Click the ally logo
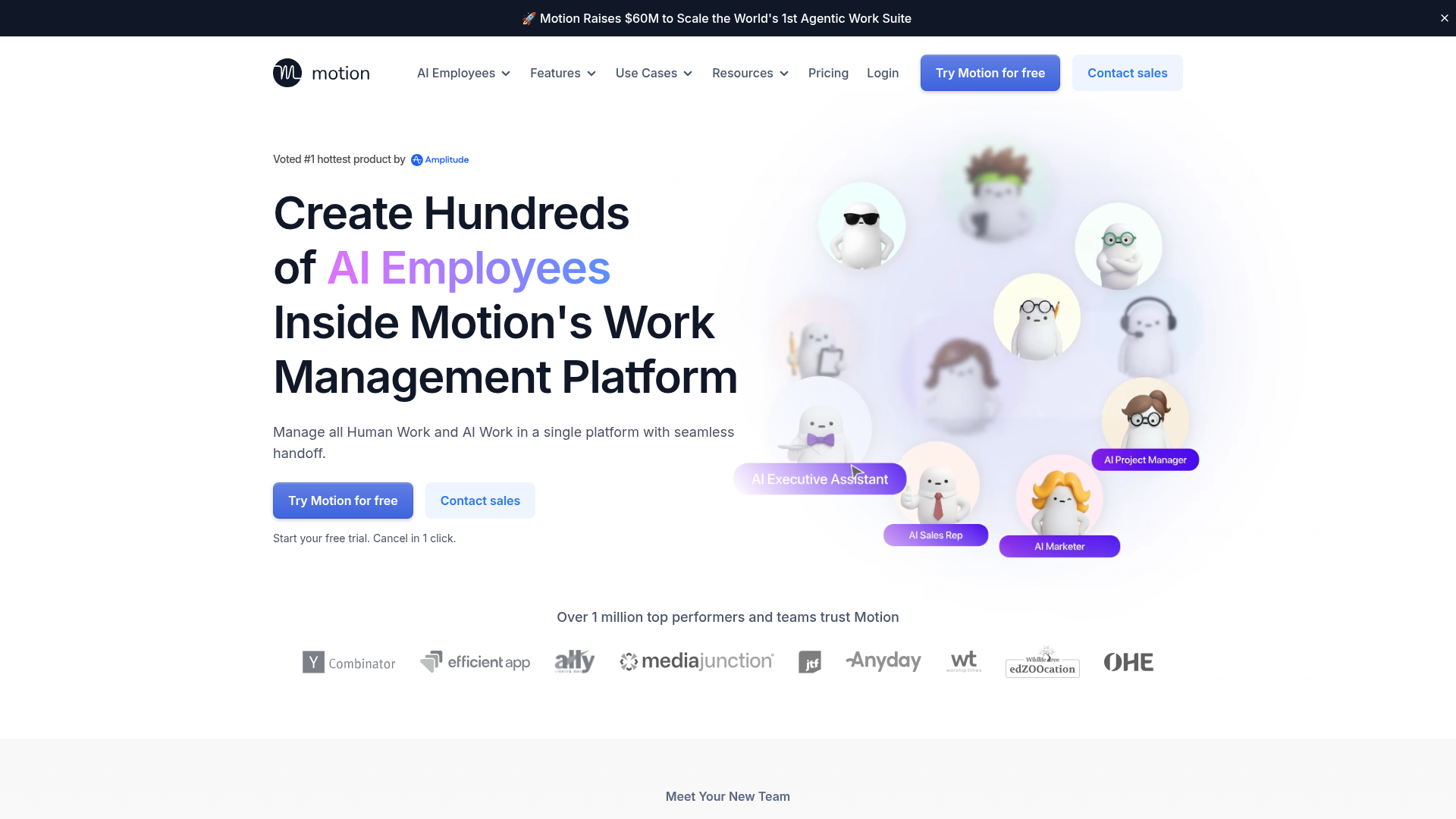Screen dimensions: 1456x819 point(575,661)
